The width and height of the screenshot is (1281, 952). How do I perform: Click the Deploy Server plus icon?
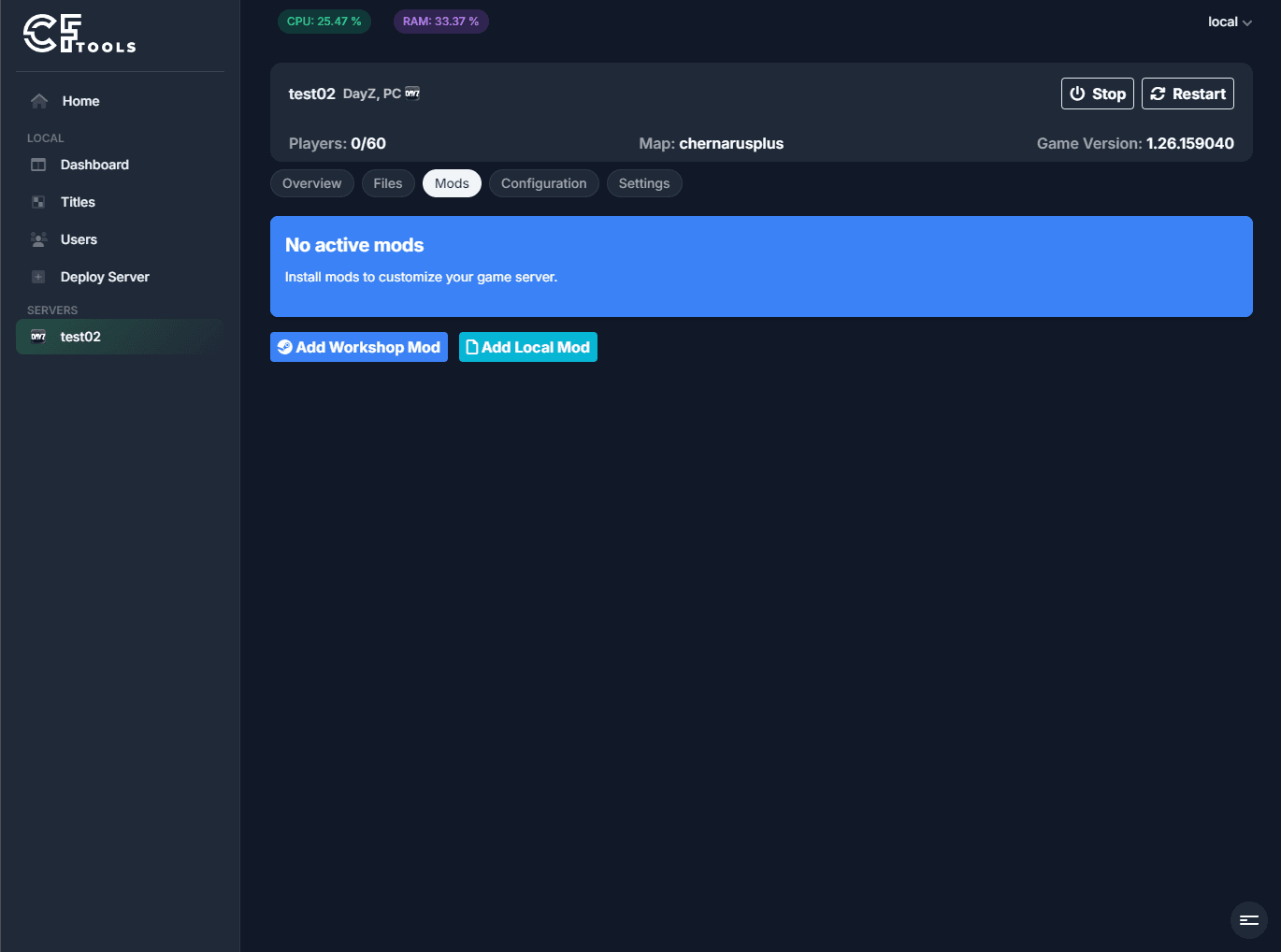tap(38, 277)
